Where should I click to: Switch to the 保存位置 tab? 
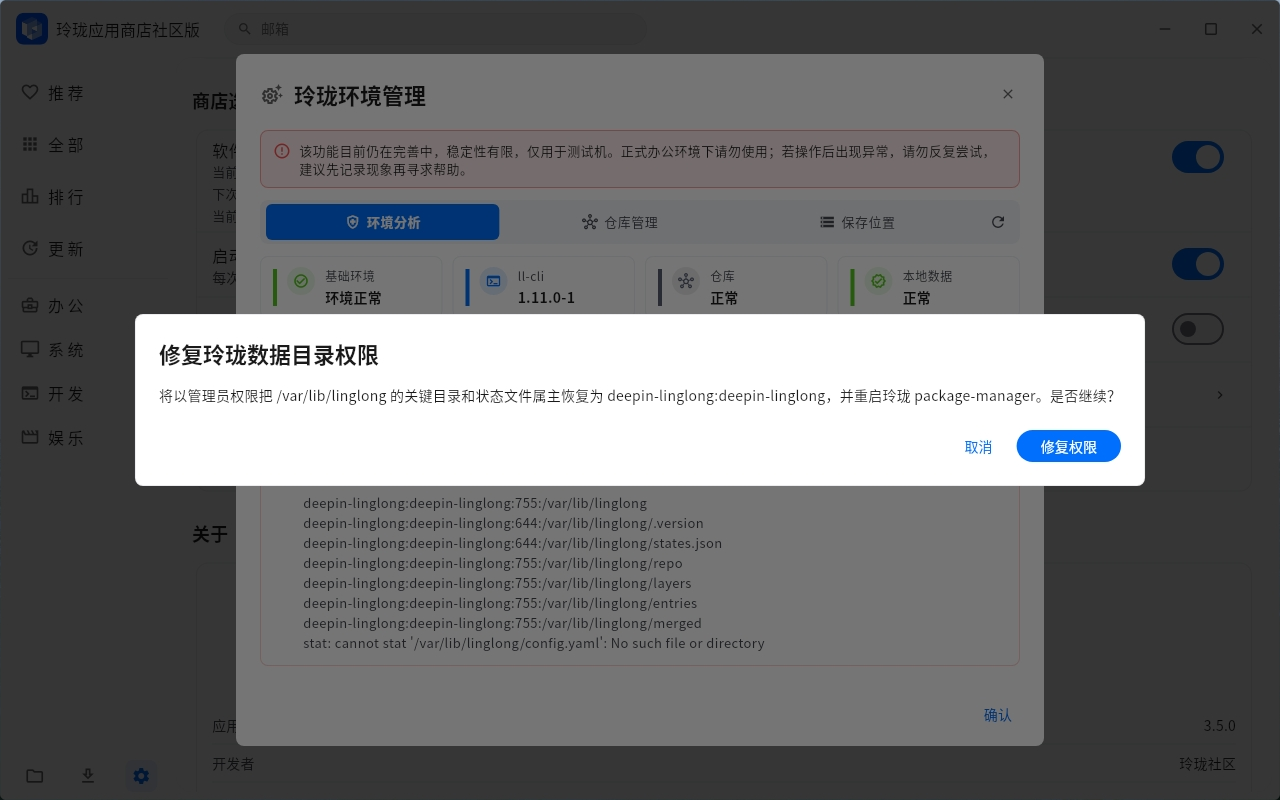857,222
